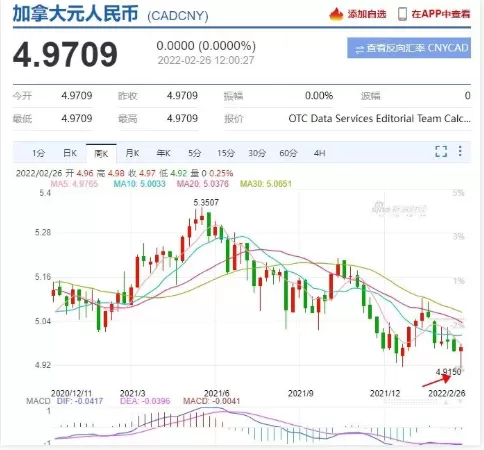
Task: Switch to the 月K chart tab
Action: pyautogui.click(x=132, y=153)
